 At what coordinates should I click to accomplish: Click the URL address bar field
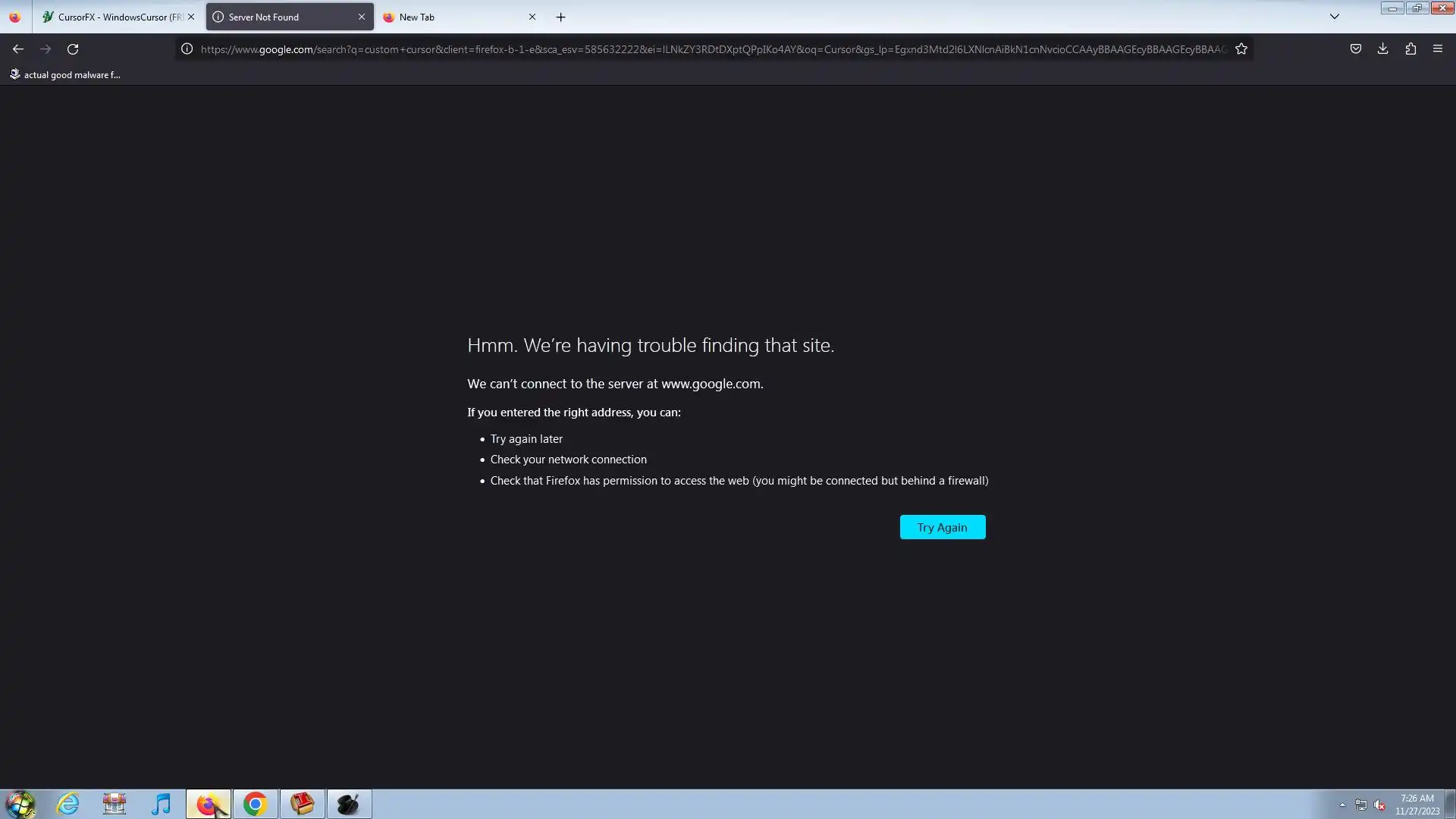[x=713, y=49]
